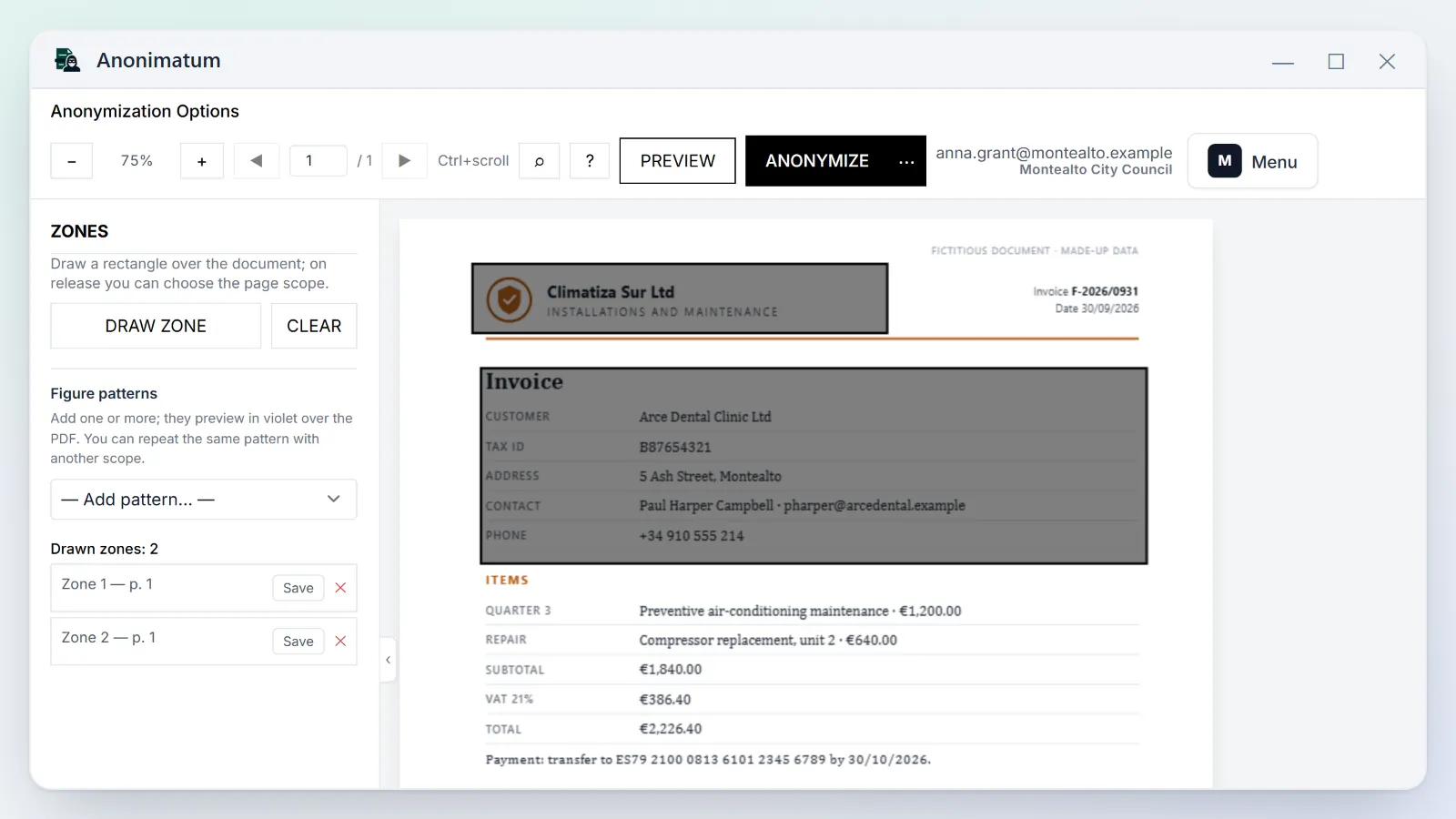Click the PREVIEW button
Screen dimensions: 1456x819
678,161
